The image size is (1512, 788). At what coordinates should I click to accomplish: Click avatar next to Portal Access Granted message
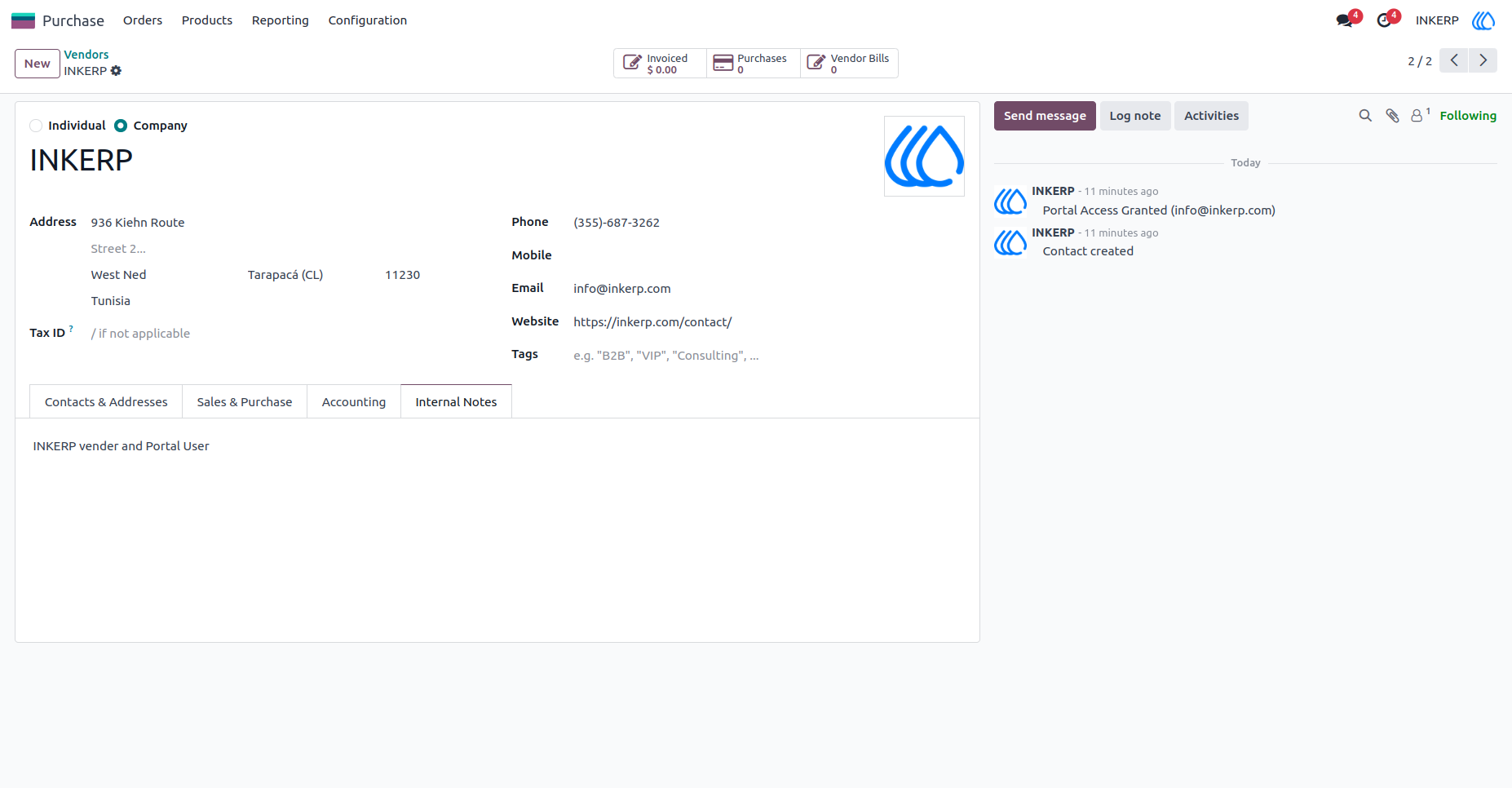coord(1010,201)
